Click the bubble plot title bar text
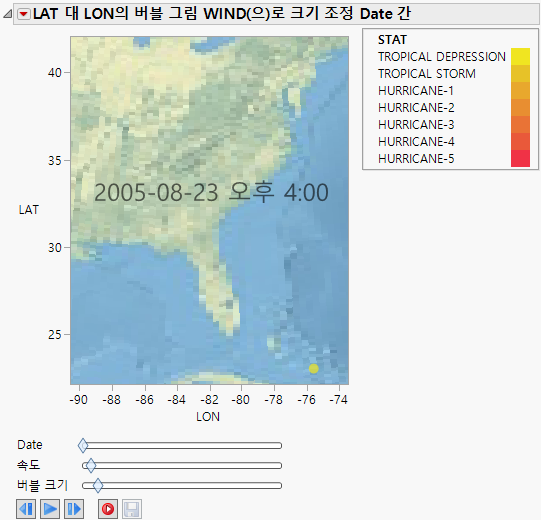 tap(222, 14)
